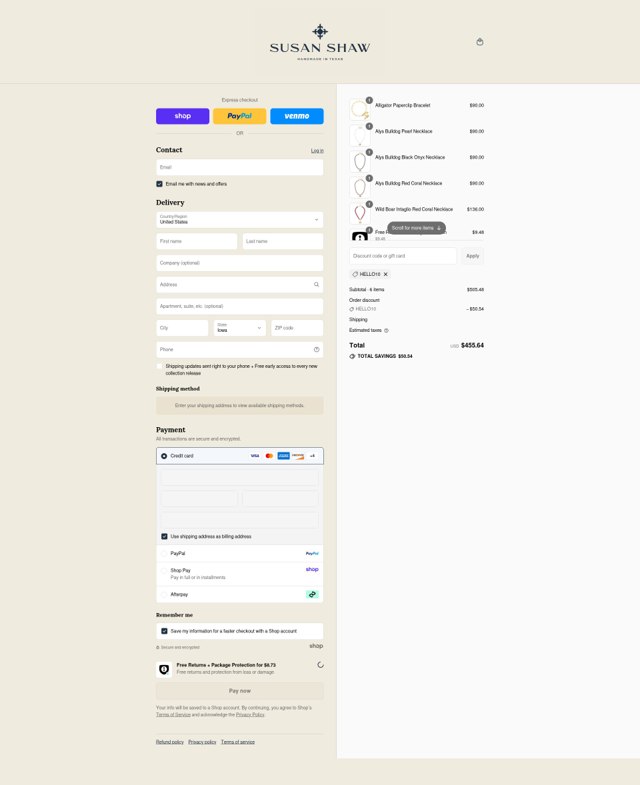640x785 pixels.
Task: Click the Total amount $455.64
Action: 472,345
